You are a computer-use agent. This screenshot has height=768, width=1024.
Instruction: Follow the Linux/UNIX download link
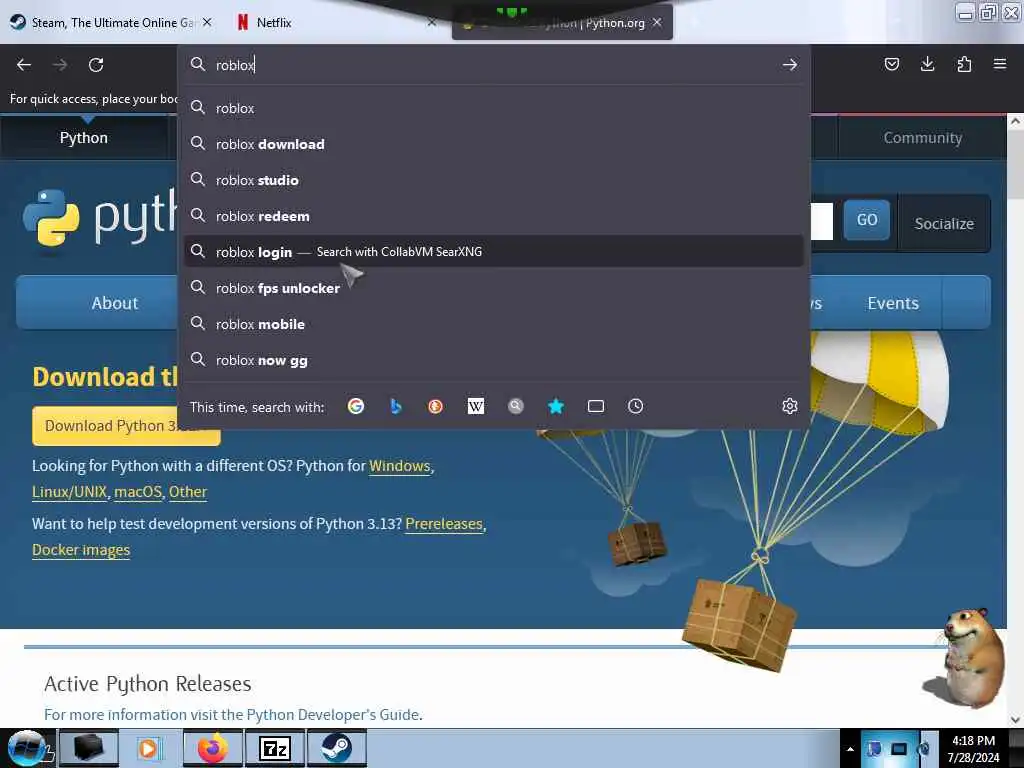(x=69, y=492)
